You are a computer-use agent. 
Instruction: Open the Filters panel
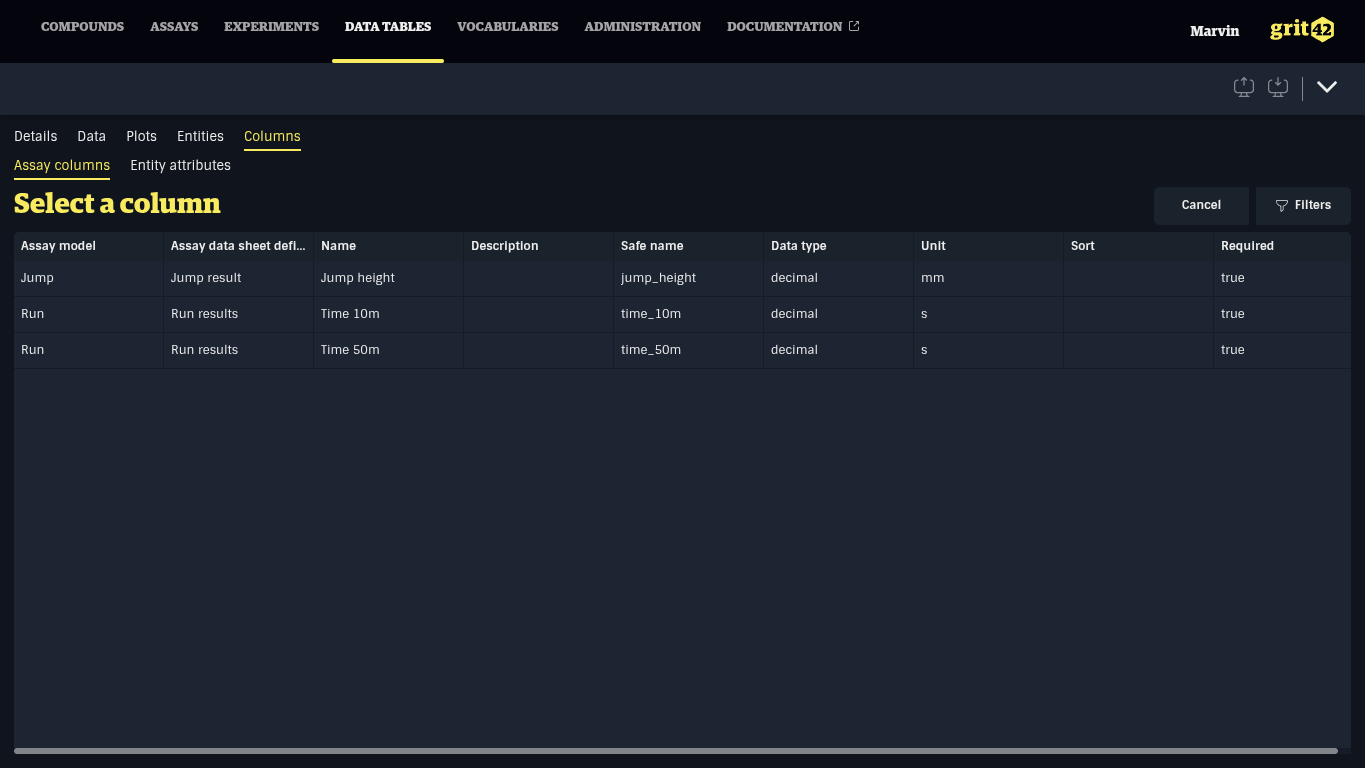[x=1303, y=205]
